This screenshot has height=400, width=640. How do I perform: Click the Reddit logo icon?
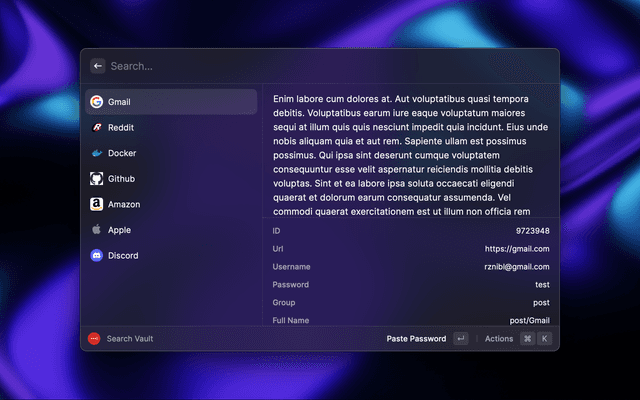(97, 128)
